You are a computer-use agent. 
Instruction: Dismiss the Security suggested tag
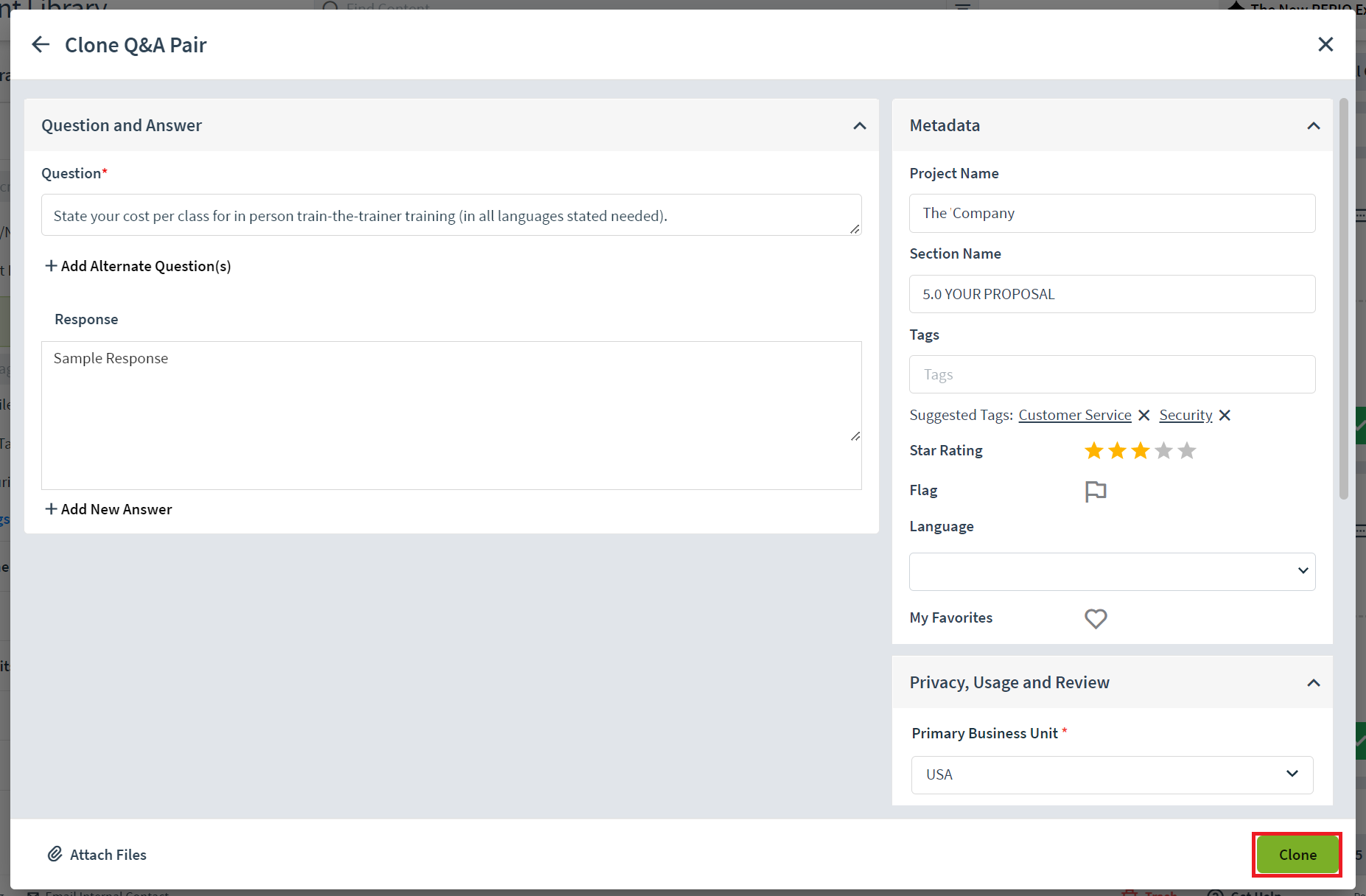tap(1225, 416)
